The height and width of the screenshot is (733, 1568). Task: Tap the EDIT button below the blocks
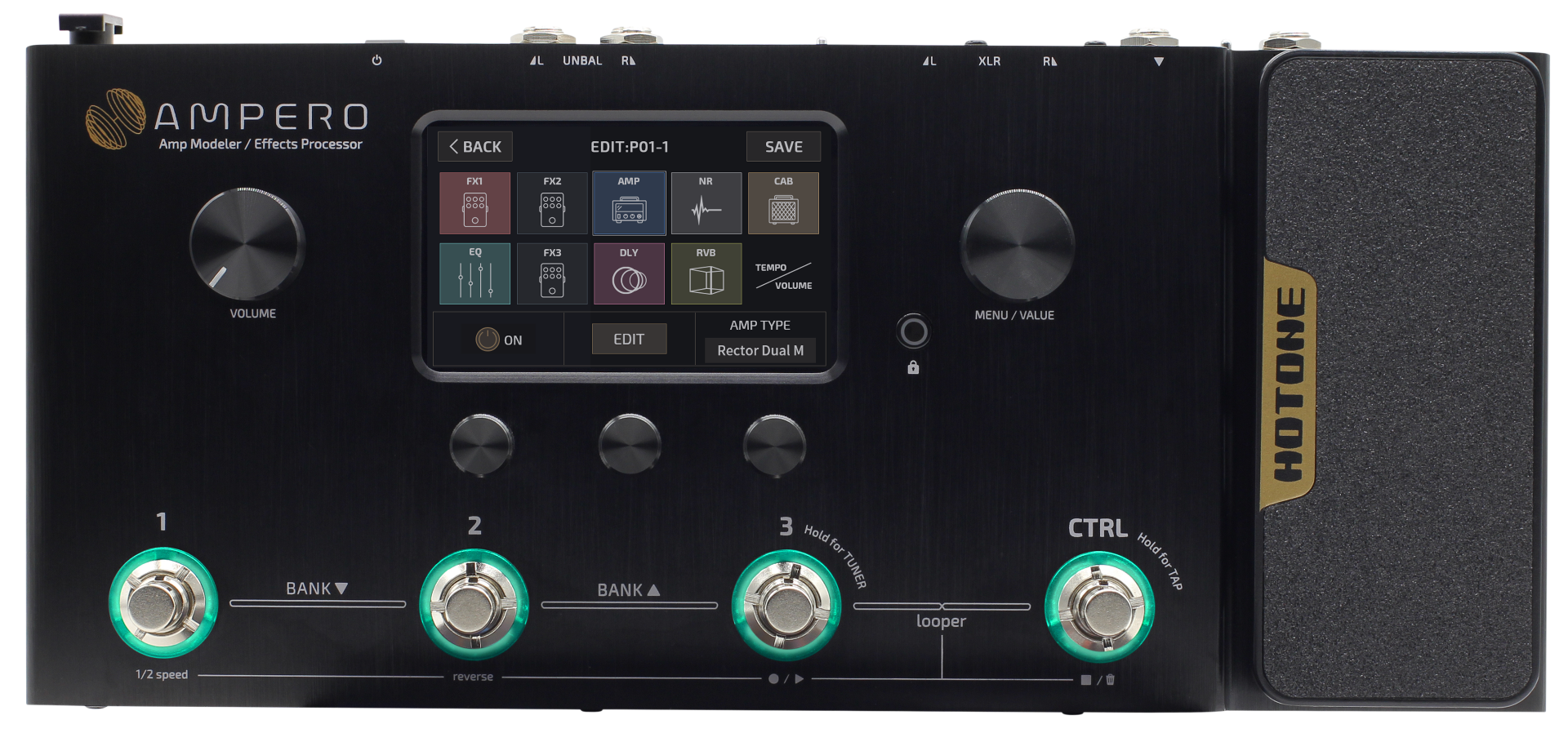pyautogui.click(x=629, y=339)
